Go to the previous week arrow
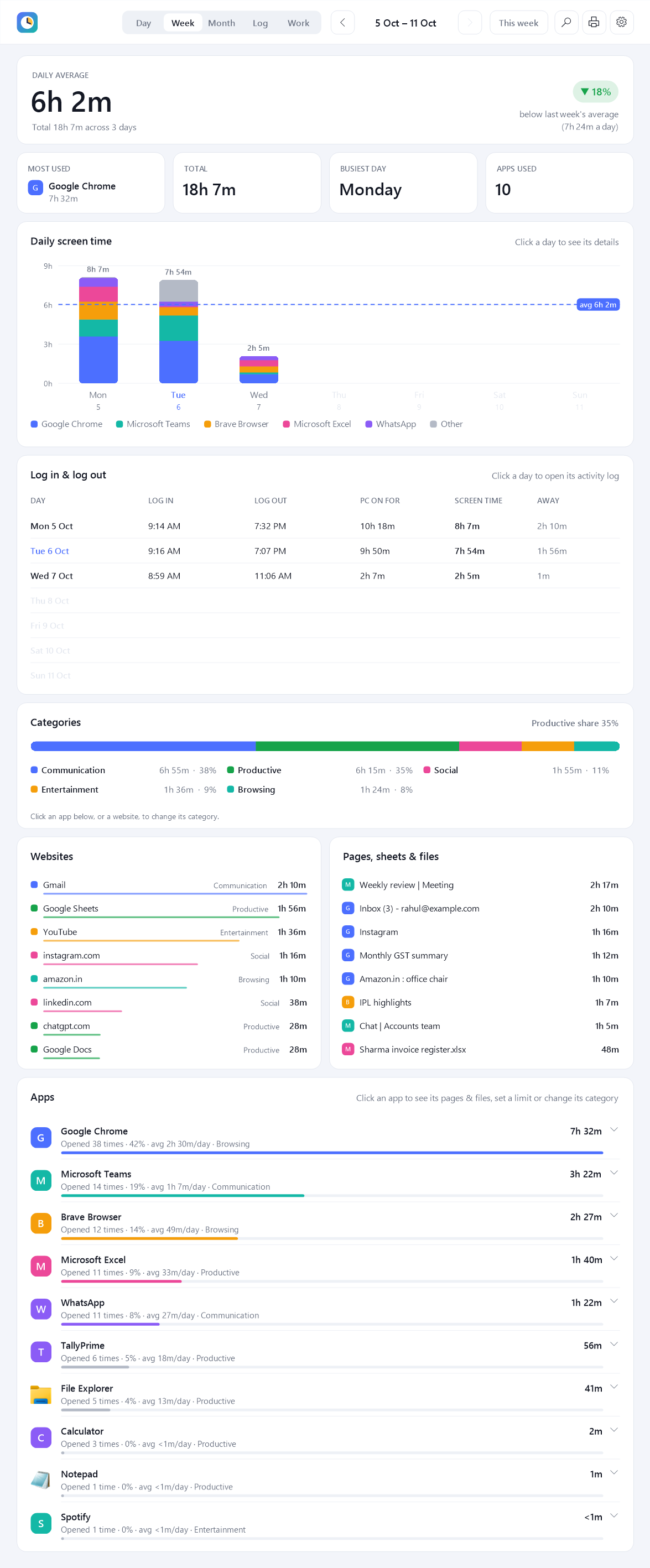The height and width of the screenshot is (1568, 650). tap(342, 23)
